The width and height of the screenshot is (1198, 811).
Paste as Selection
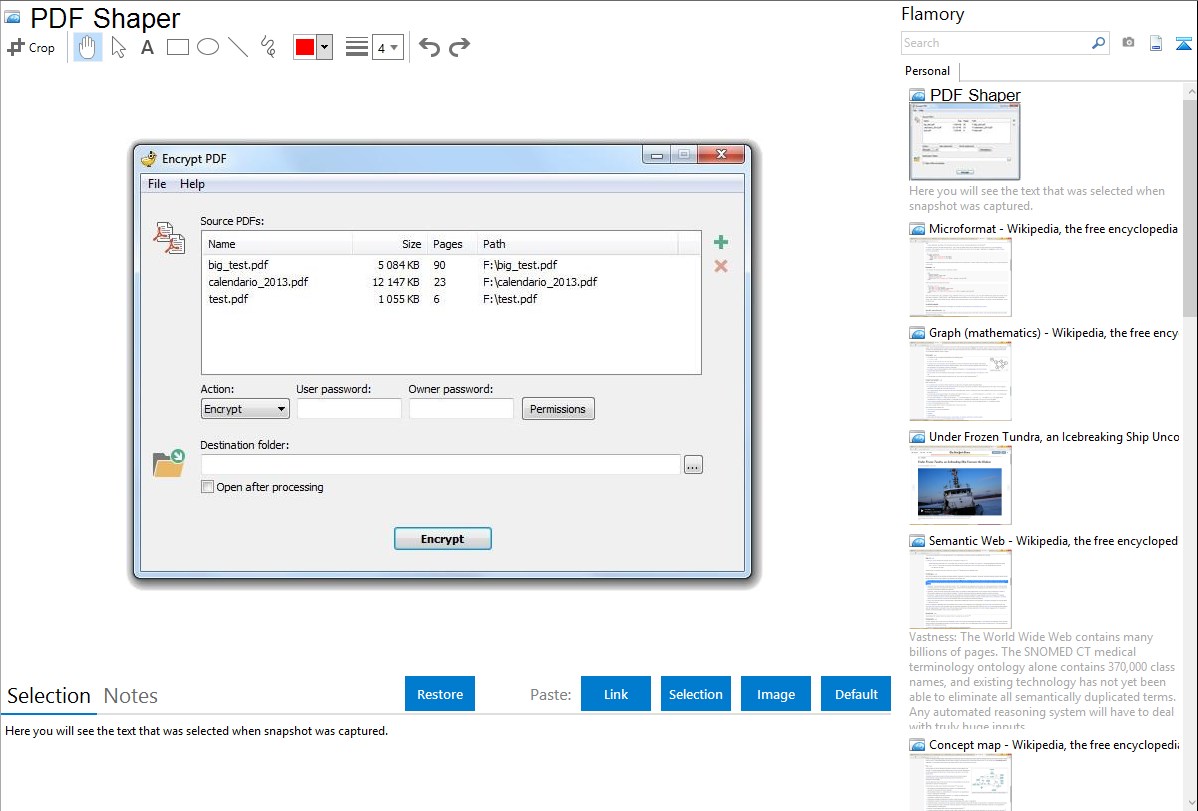[696, 693]
